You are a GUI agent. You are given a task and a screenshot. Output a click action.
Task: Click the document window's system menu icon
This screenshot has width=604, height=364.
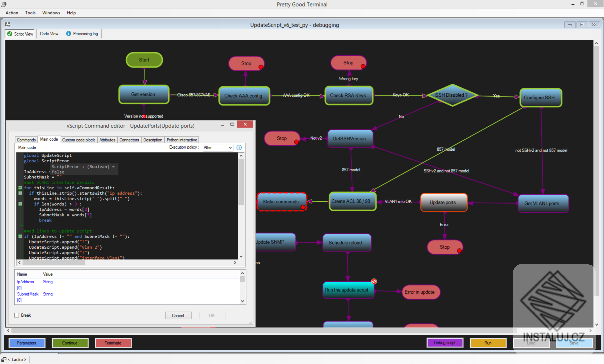(7, 25)
